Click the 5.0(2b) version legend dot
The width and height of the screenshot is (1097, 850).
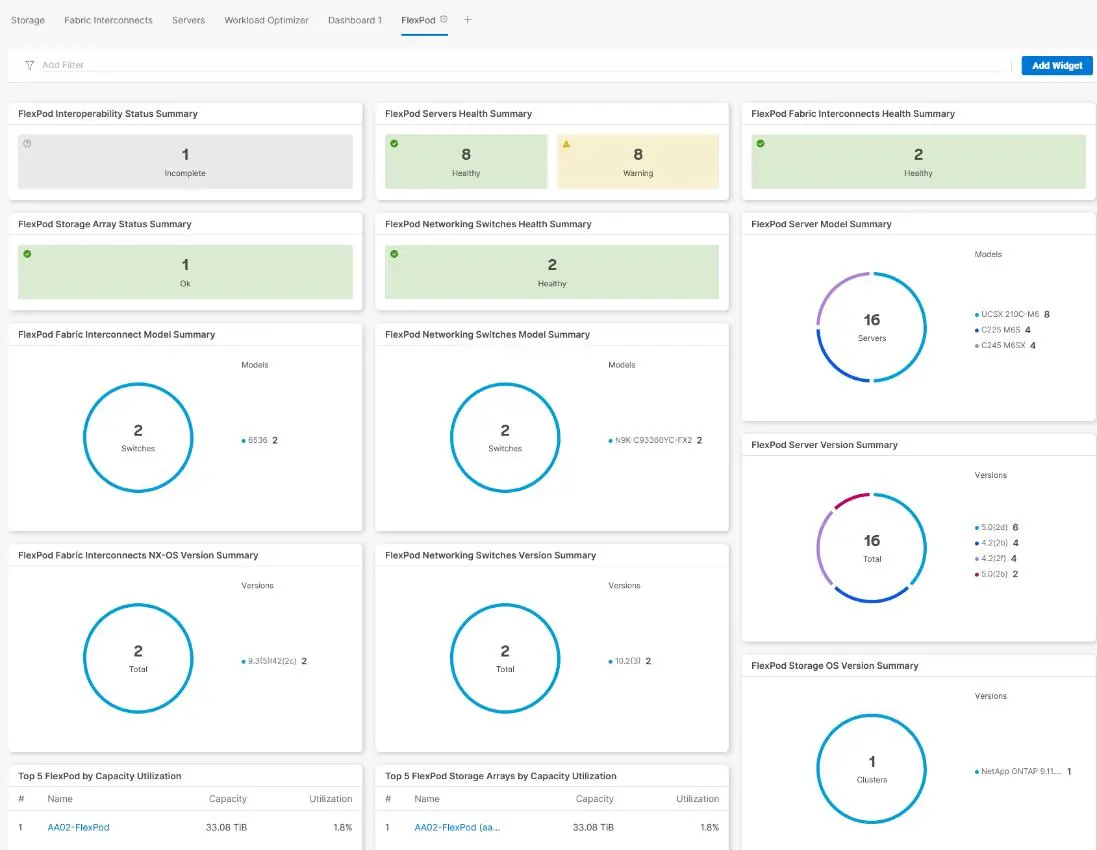pyautogui.click(x=977, y=574)
